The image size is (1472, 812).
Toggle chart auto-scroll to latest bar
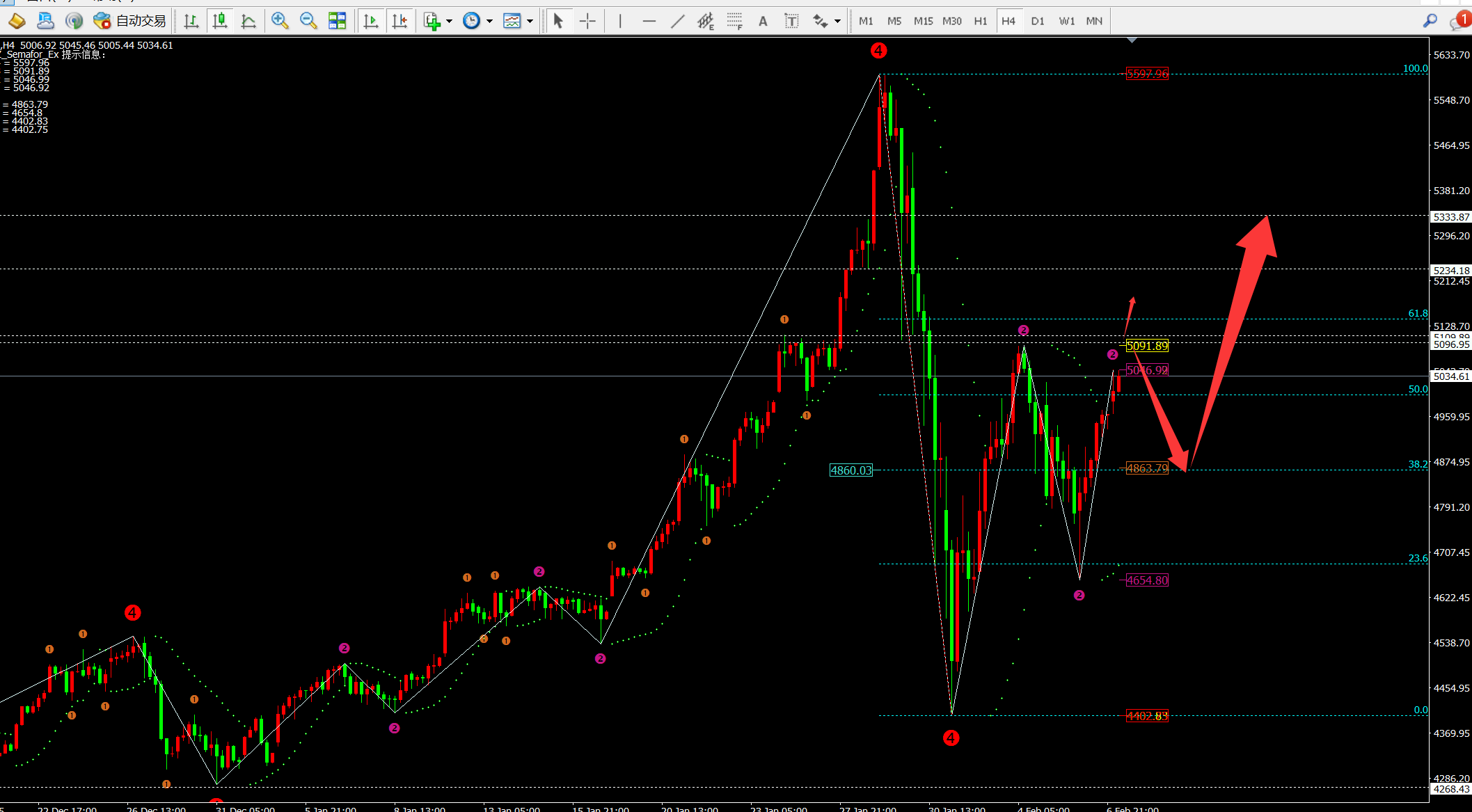[371, 21]
